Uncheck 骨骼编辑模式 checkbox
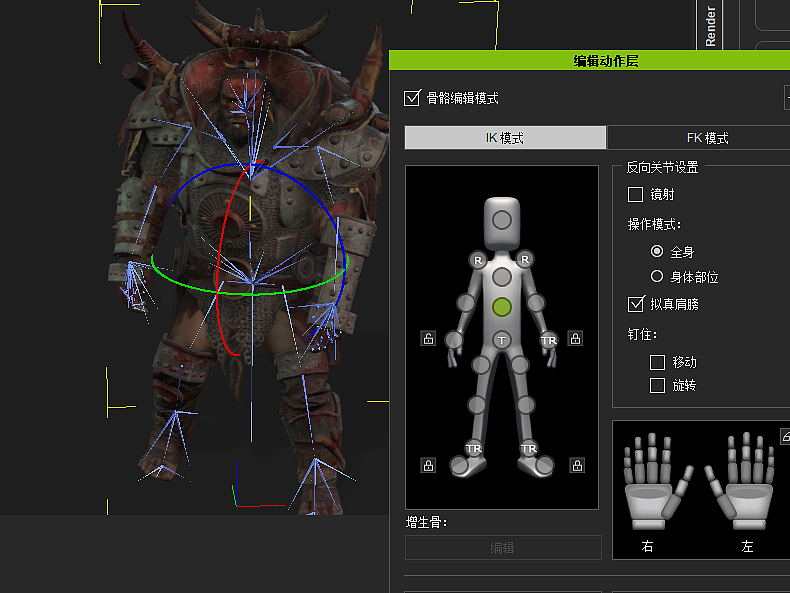This screenshot has width=790, height=593. [x=412, y=98]
